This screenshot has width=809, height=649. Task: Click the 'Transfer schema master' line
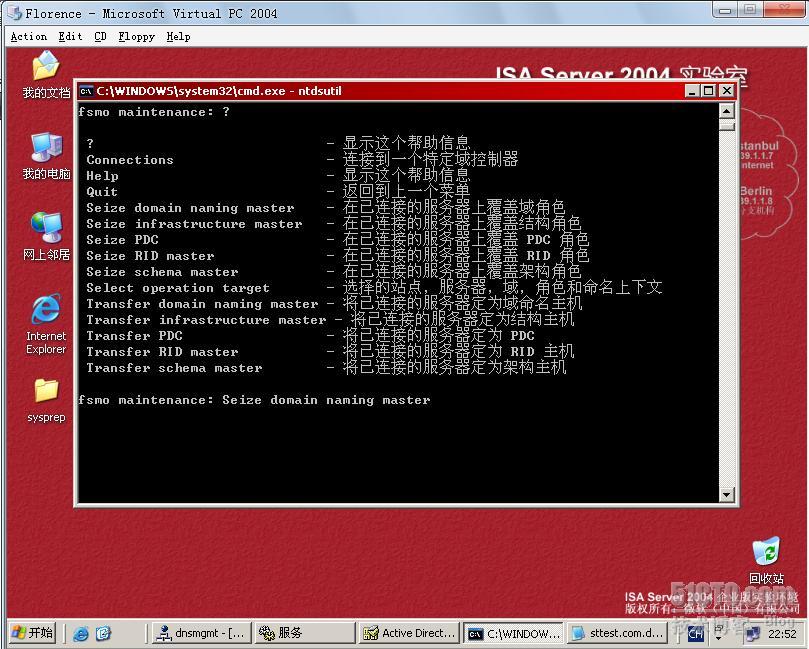click(326, 368)
